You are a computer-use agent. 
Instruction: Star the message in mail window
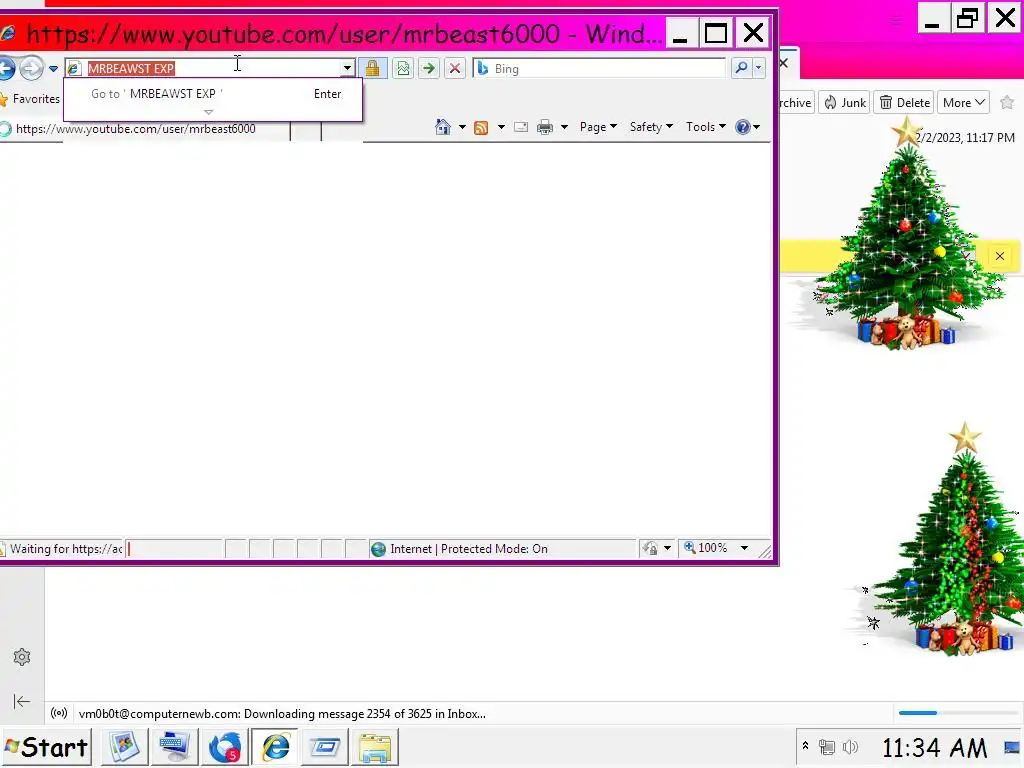pos(1007,103)
